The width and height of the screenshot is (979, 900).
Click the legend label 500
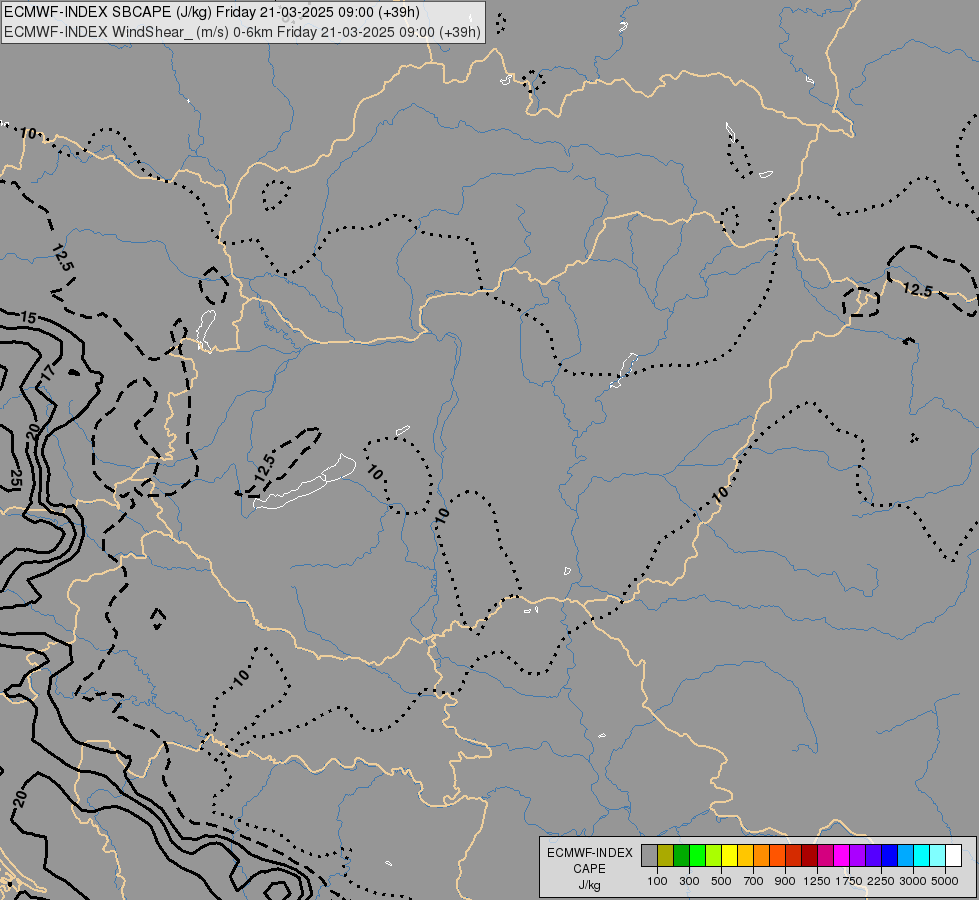pyautogui.click(x=721, y=881)
